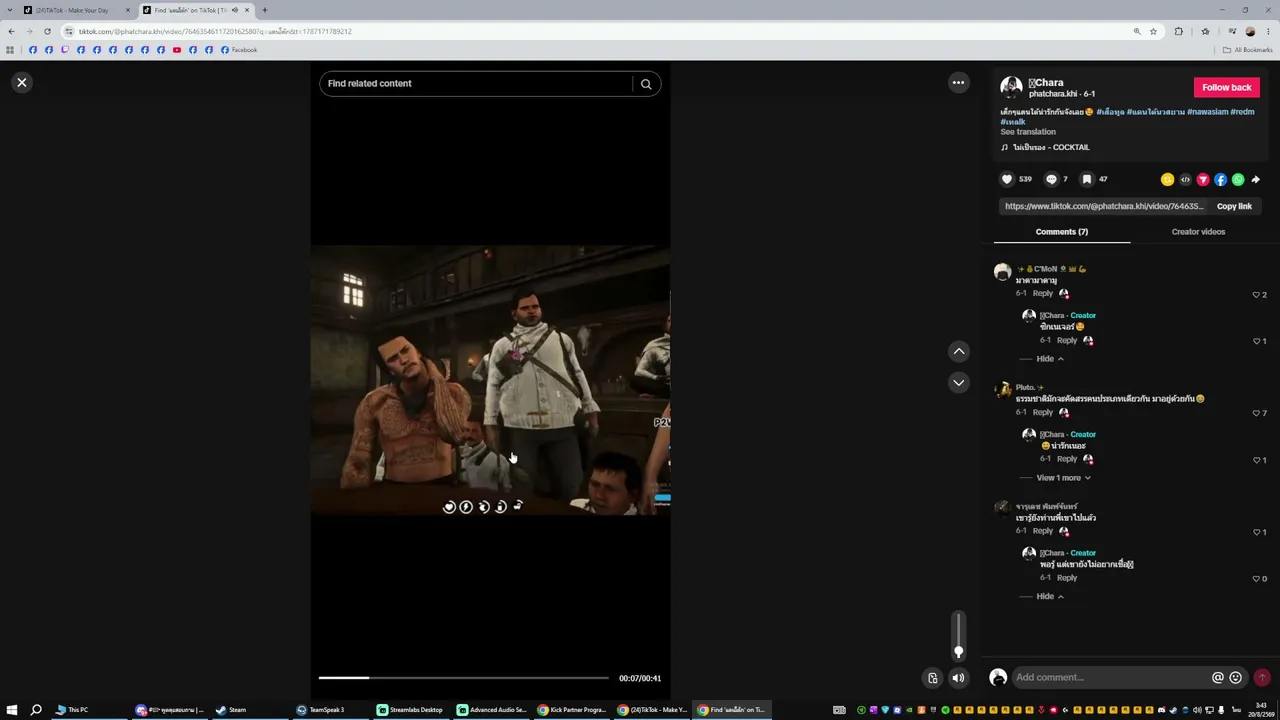Repost the video with yellow repost icon
Screen dimensions: 1280x720
(1167, 180)
